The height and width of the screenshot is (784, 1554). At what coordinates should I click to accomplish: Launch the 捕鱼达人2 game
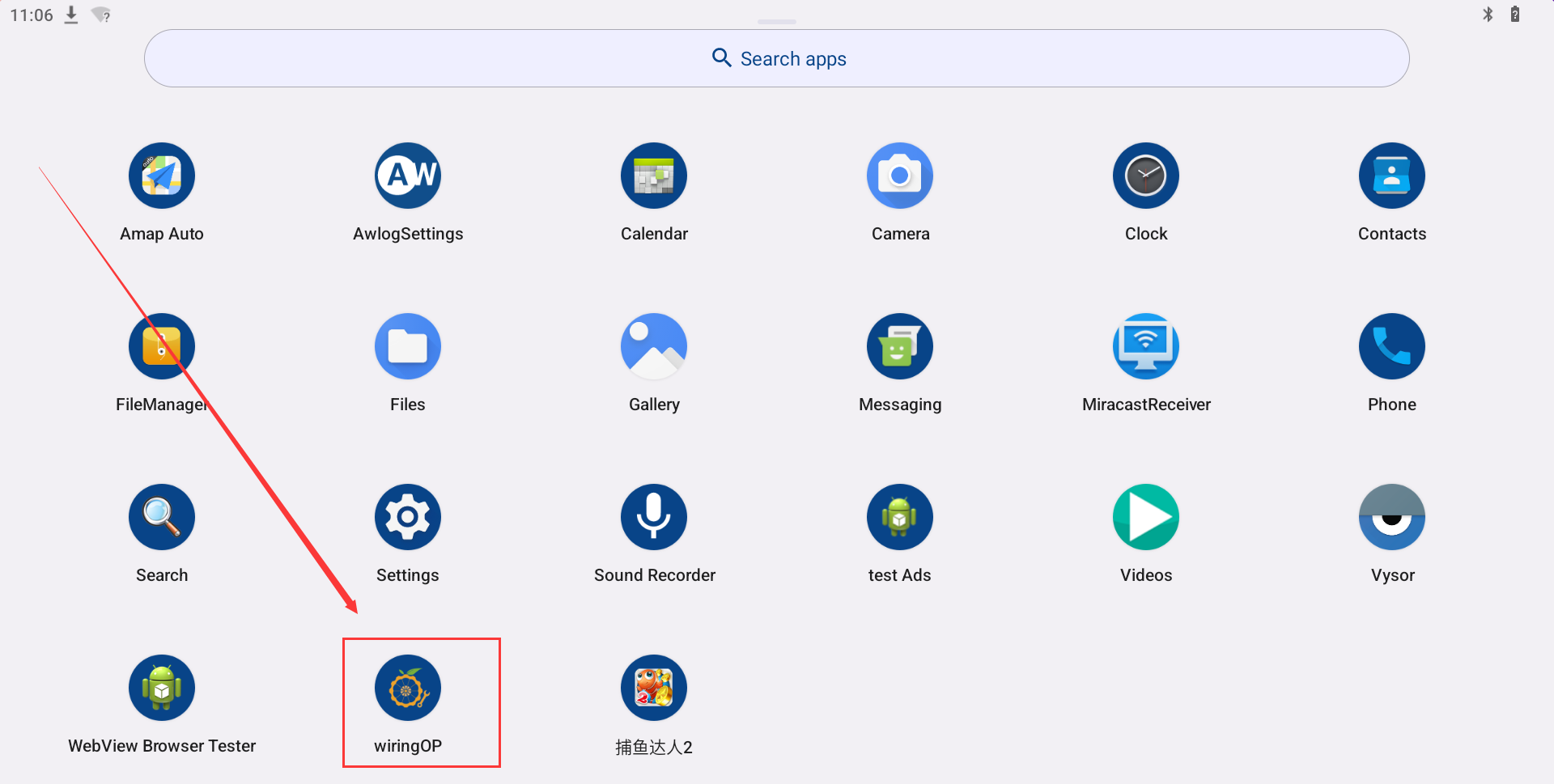tap(654, 688)
